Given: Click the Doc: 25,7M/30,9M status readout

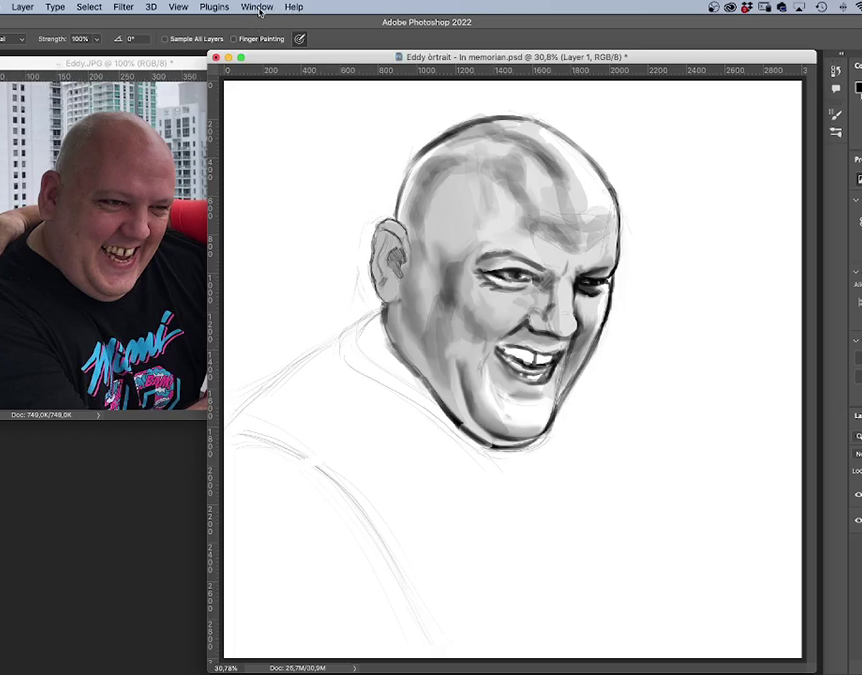Looking at the screenshot, I should (297, 668).
